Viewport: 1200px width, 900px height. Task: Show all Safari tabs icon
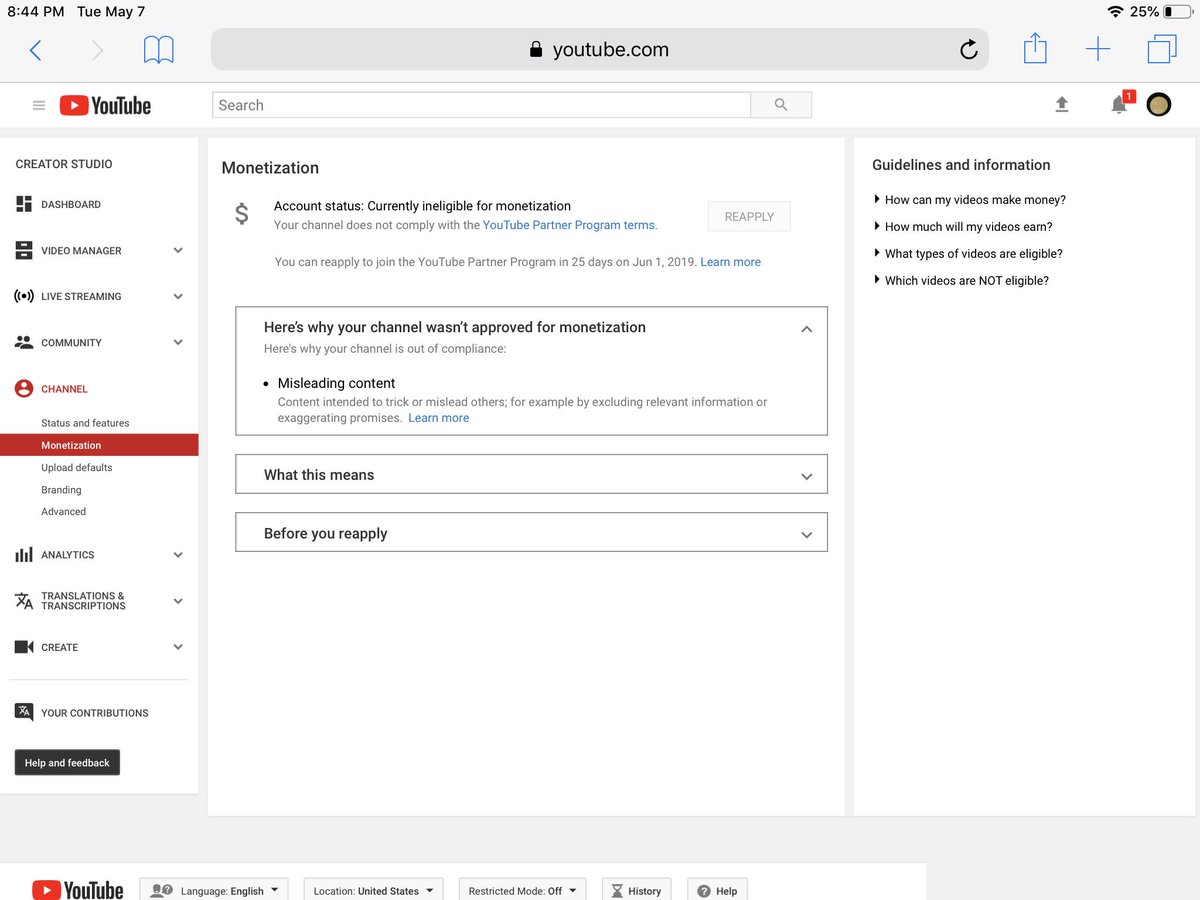click(x=1162, y=49)
